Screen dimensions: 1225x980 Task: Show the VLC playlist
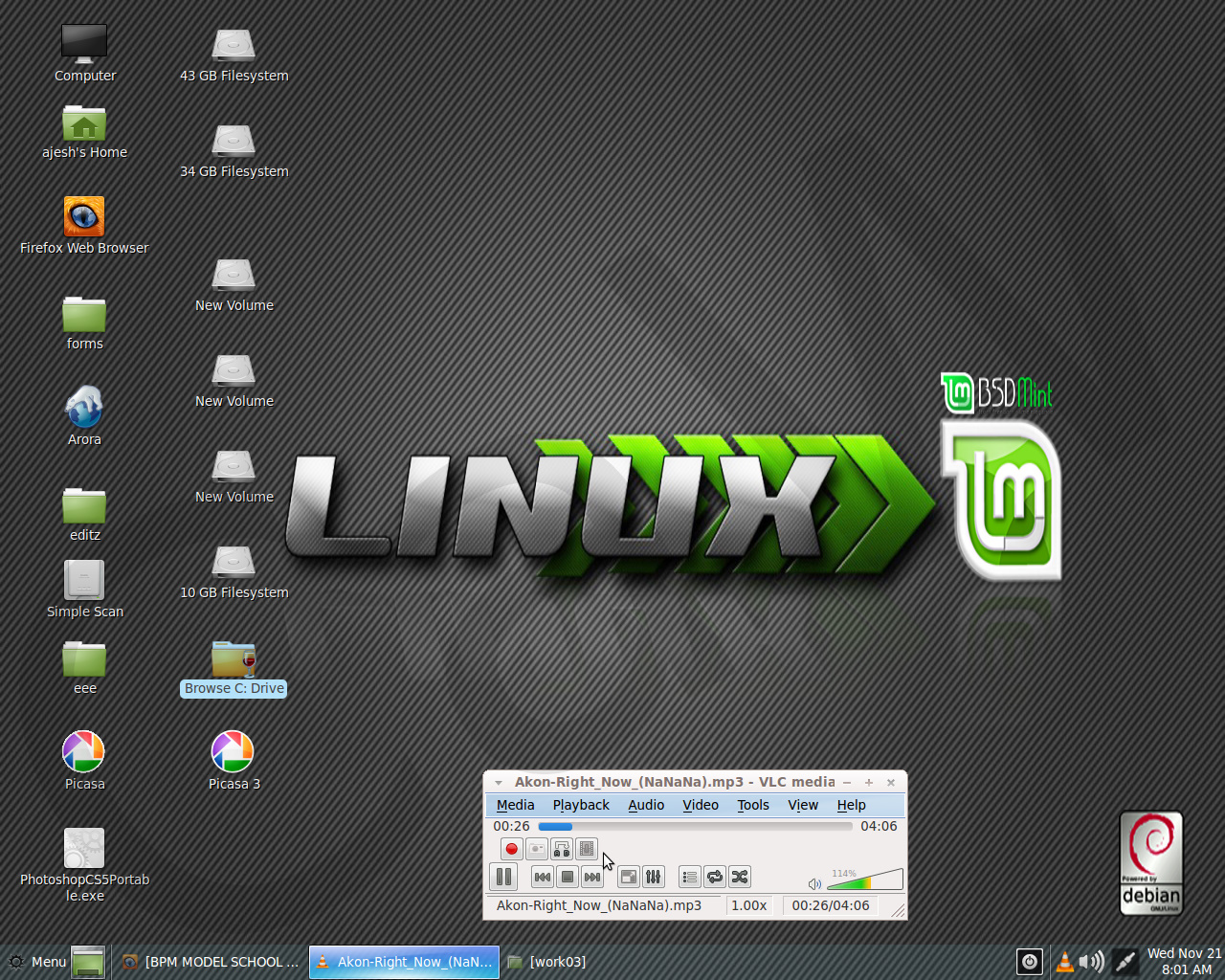pyautogui.click(x=690, y=877)
